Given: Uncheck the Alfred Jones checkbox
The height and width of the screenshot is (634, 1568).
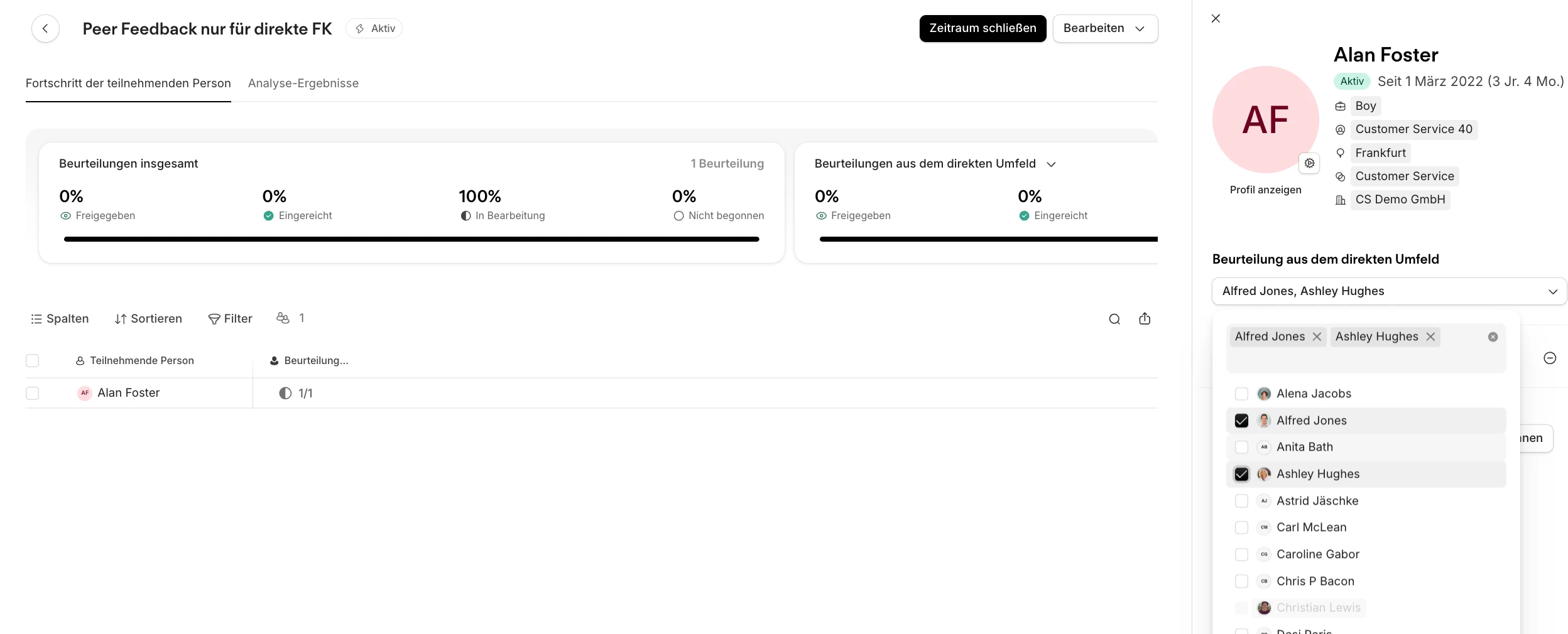Looking at the screenshot, I should click(x=1241, y=421).
